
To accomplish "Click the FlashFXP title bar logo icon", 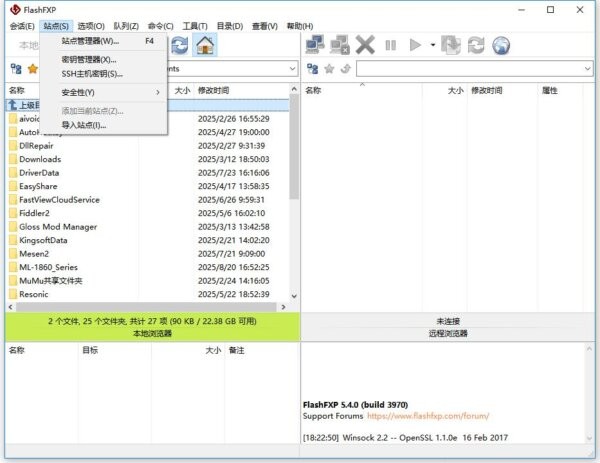I will pos(15,10).
